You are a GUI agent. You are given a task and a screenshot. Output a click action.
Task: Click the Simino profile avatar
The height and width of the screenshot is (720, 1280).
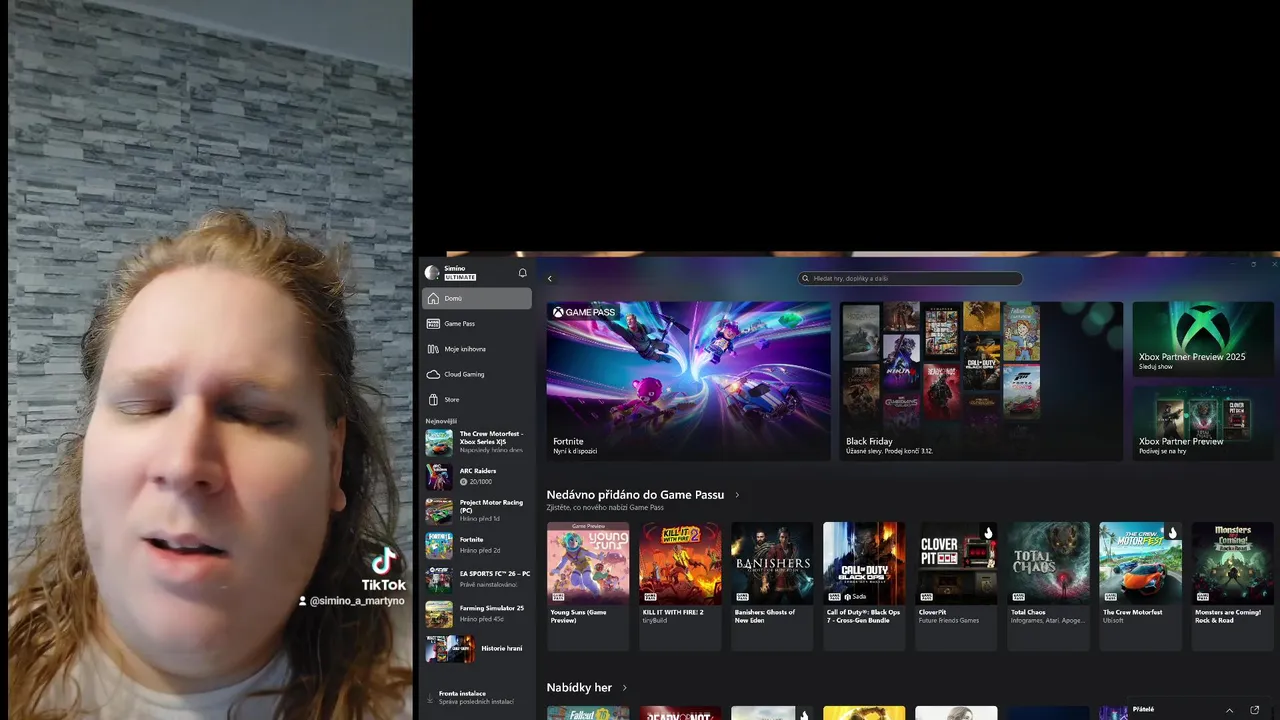point(432,272)
